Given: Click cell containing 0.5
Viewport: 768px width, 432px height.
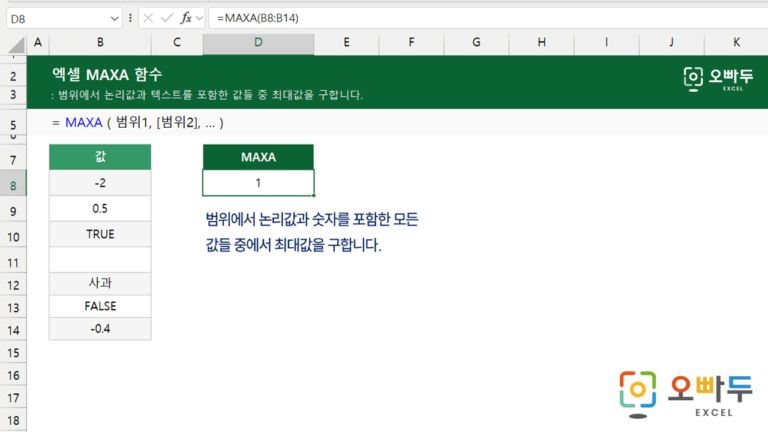Looking at the screenshot, I should (x=100, y=209).
